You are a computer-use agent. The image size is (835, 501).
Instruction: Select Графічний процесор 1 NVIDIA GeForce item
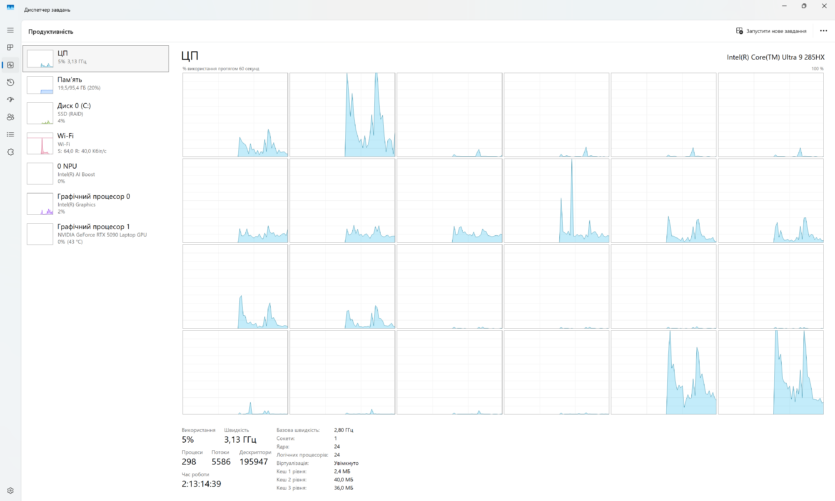95,234
